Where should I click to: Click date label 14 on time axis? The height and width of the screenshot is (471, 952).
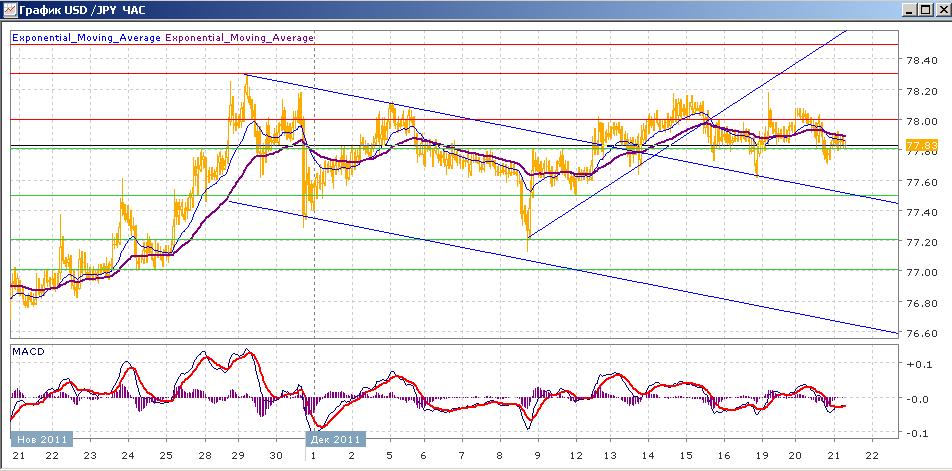pos(648,456)
